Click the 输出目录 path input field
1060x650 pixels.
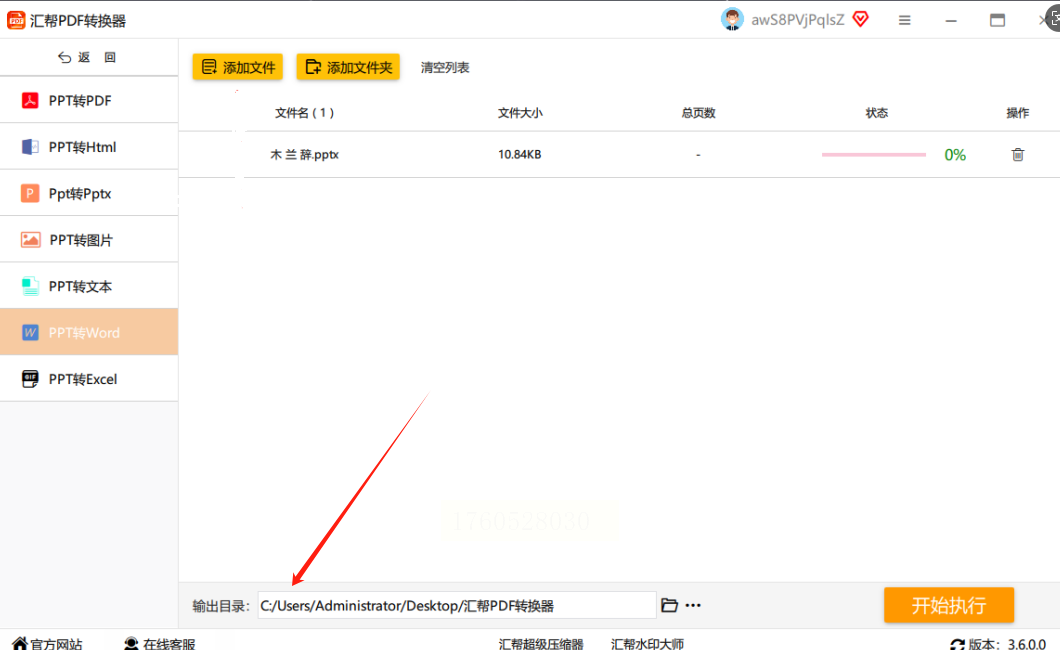(456, 605)
